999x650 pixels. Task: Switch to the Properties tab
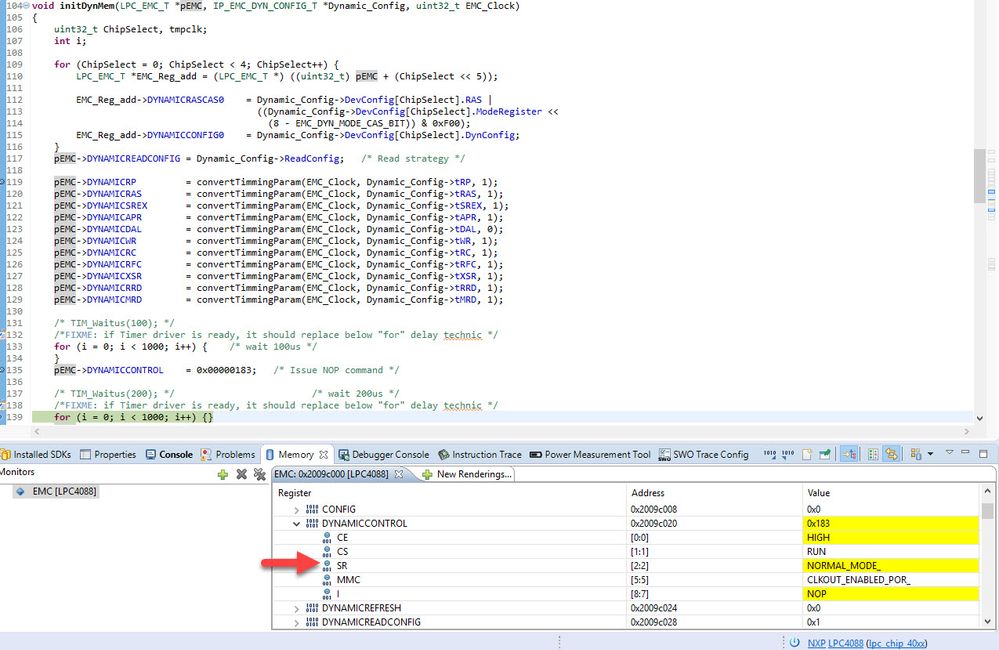click(108, 454)
